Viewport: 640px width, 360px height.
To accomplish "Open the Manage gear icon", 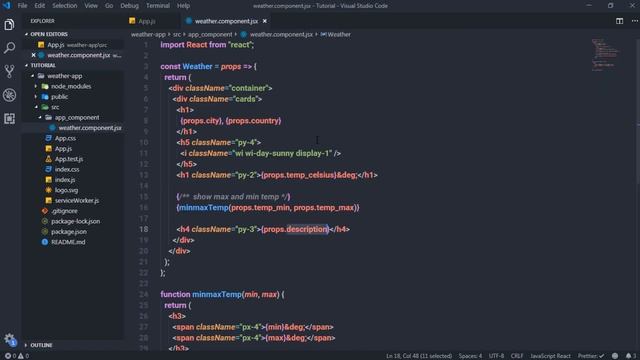I will coord(9,338).
